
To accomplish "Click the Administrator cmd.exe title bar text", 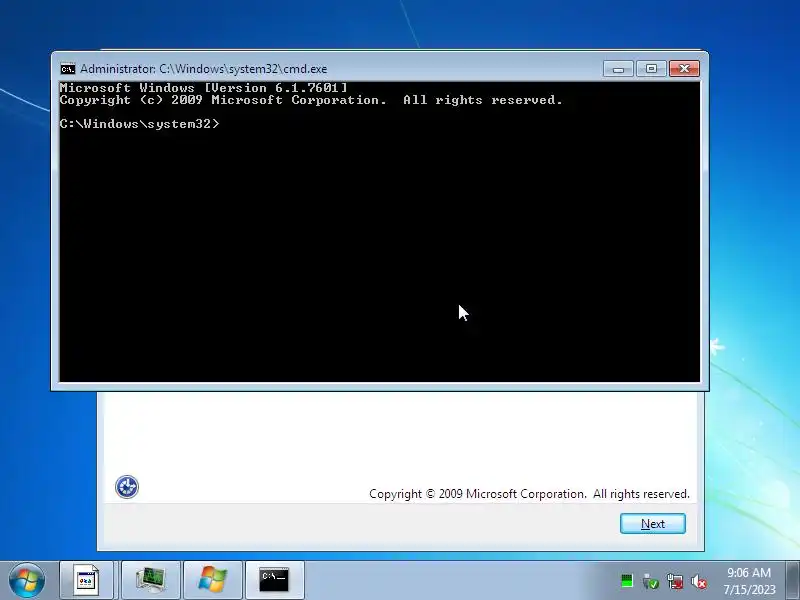I will (204, 69).
